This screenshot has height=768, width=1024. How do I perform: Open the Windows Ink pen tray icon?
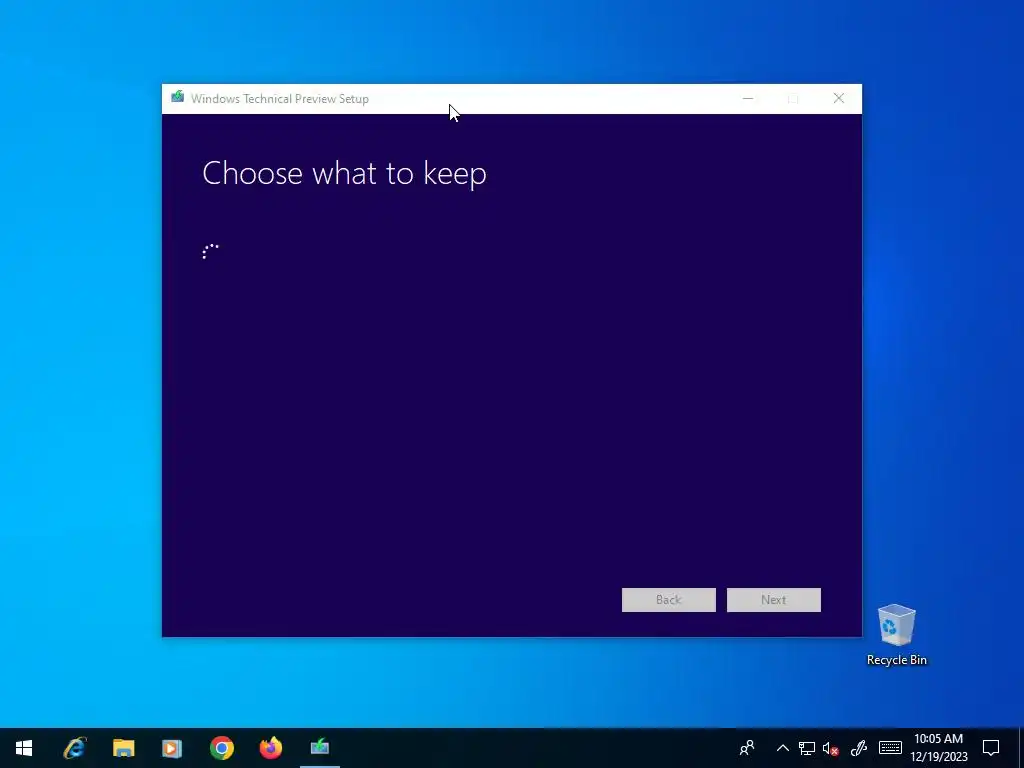(858, 748)
